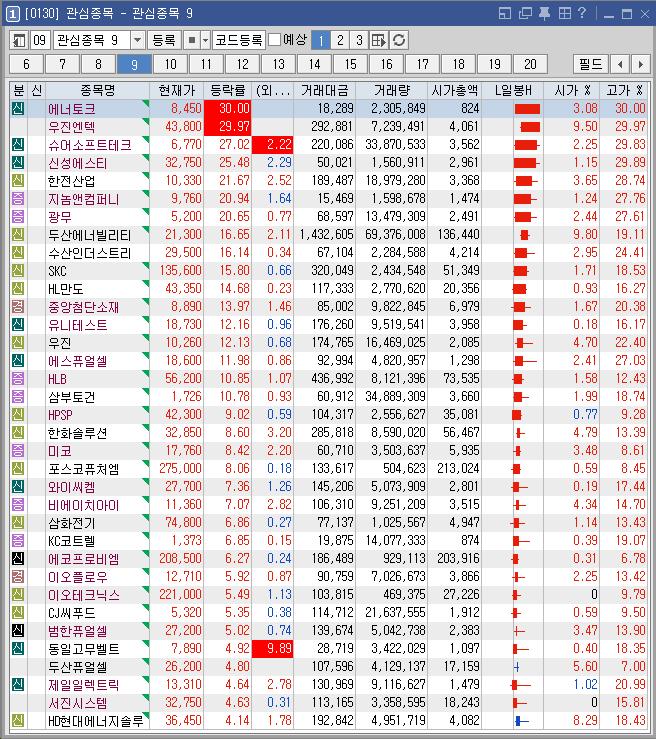Click the square stop button in toolbar

192,40
